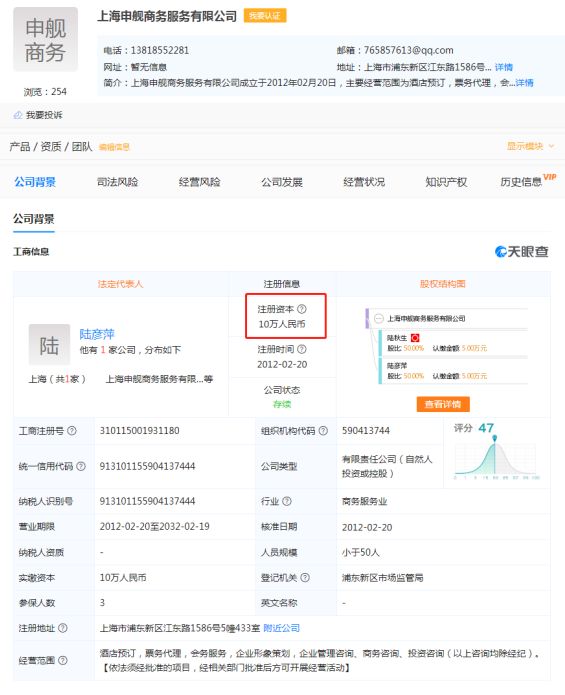Image resolution: width=565 pixels, height=695 pixels.
Task: Switch to the 知识产权 tab
Action: pos(446,182)
